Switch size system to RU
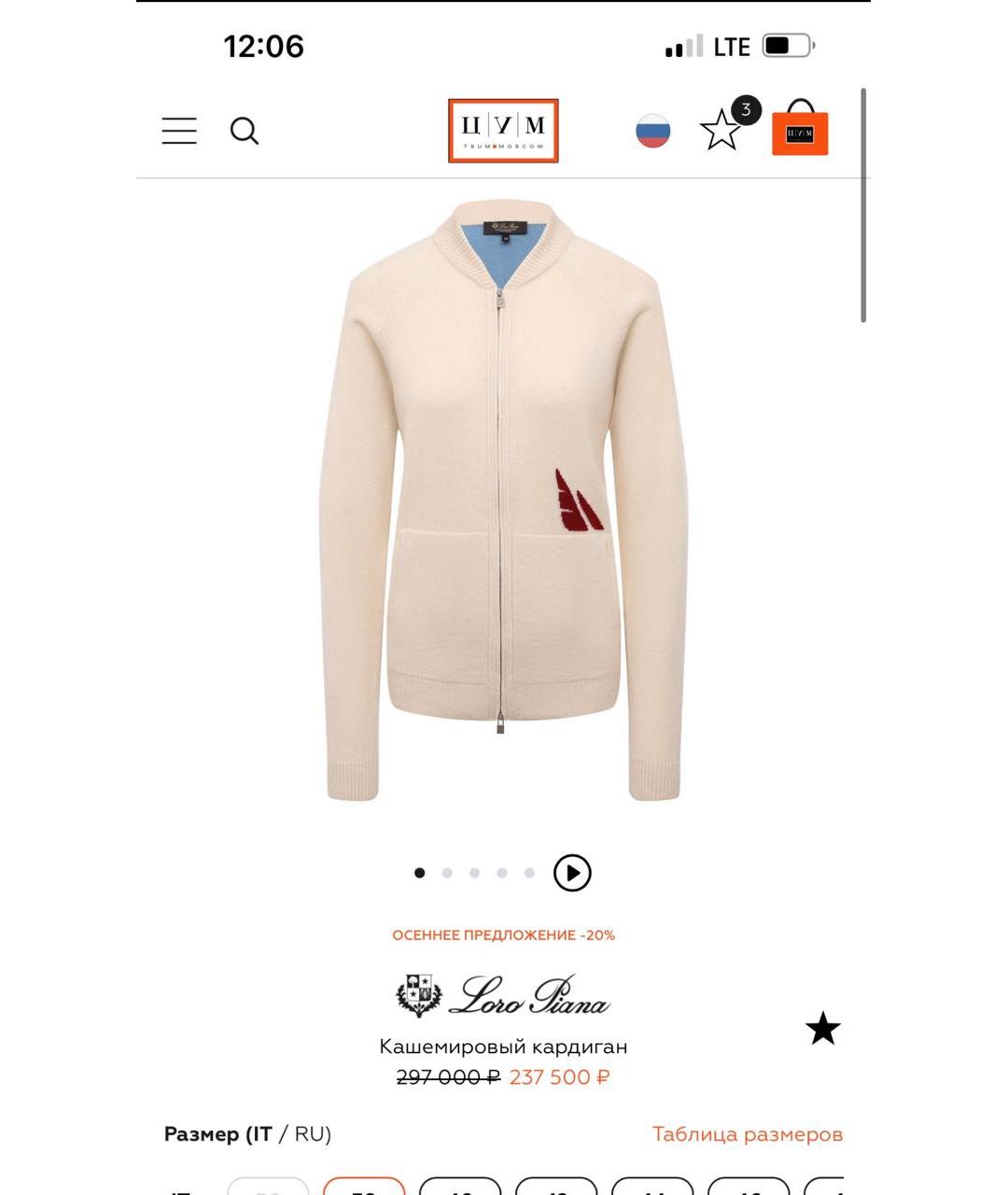1008x1195 pixels. coord(313,1134)
